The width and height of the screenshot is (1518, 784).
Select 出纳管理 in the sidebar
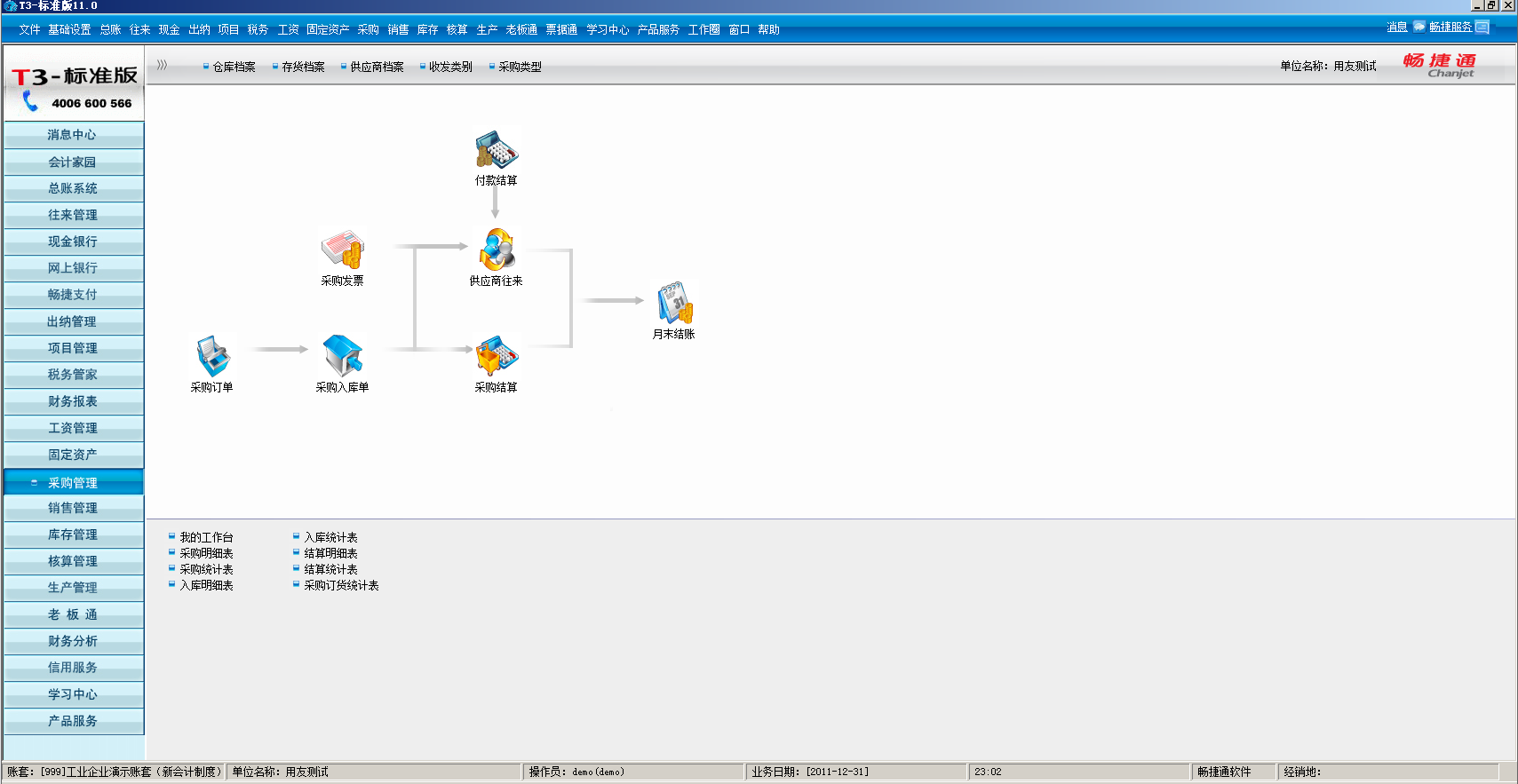pyautogui.click(x=74, y=321)
